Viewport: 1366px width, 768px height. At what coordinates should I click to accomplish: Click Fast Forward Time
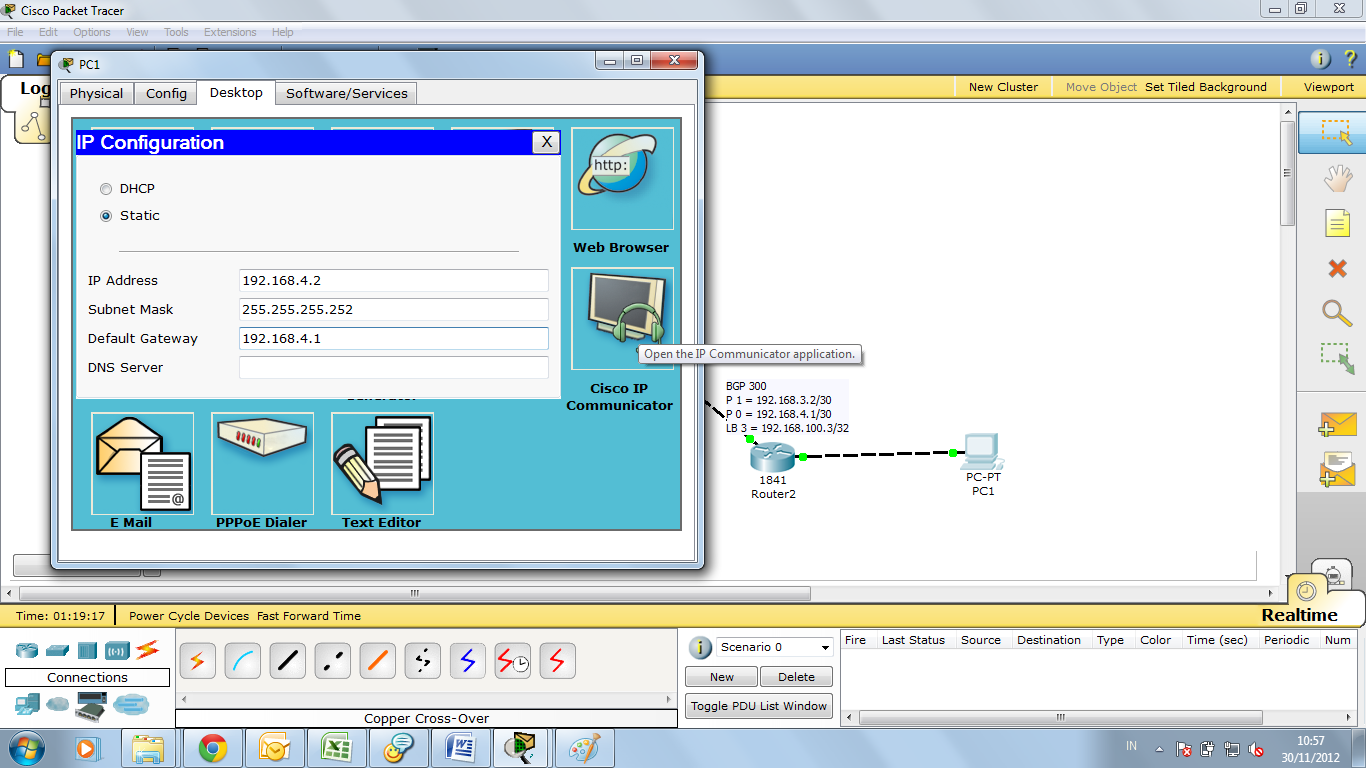pos(309,616)
